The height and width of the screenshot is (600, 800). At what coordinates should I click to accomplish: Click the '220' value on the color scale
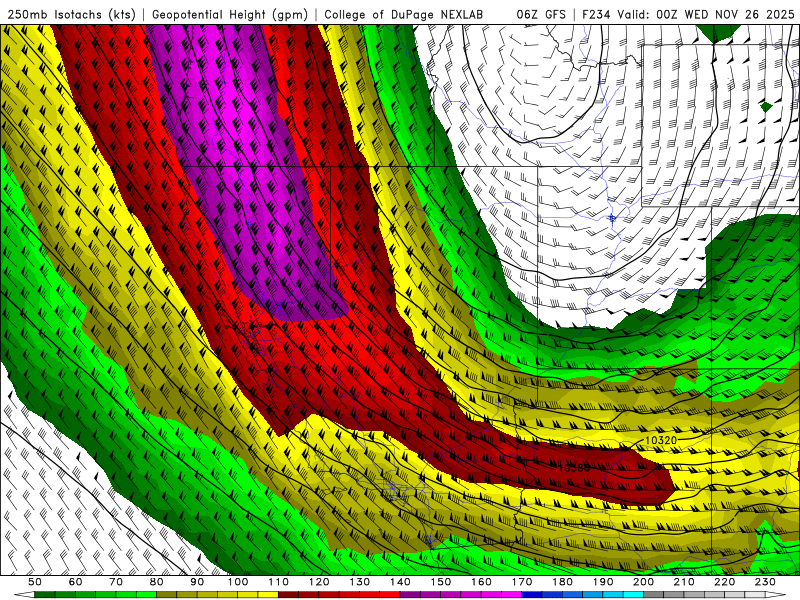point(724,582)
